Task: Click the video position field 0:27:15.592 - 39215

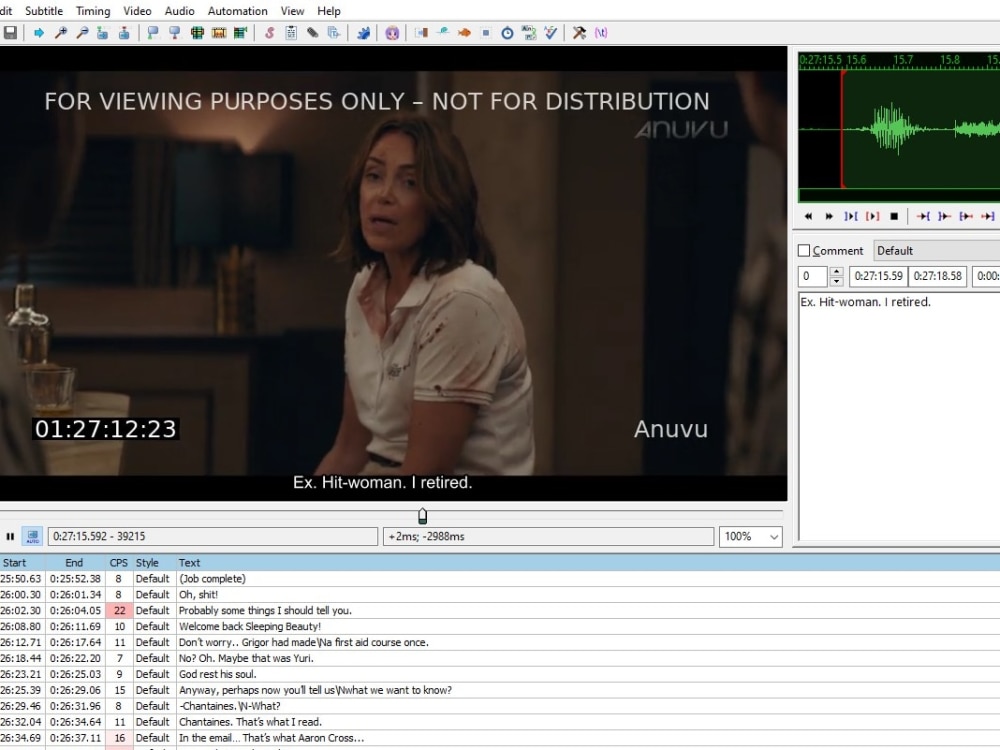Action: coord(213,536)
